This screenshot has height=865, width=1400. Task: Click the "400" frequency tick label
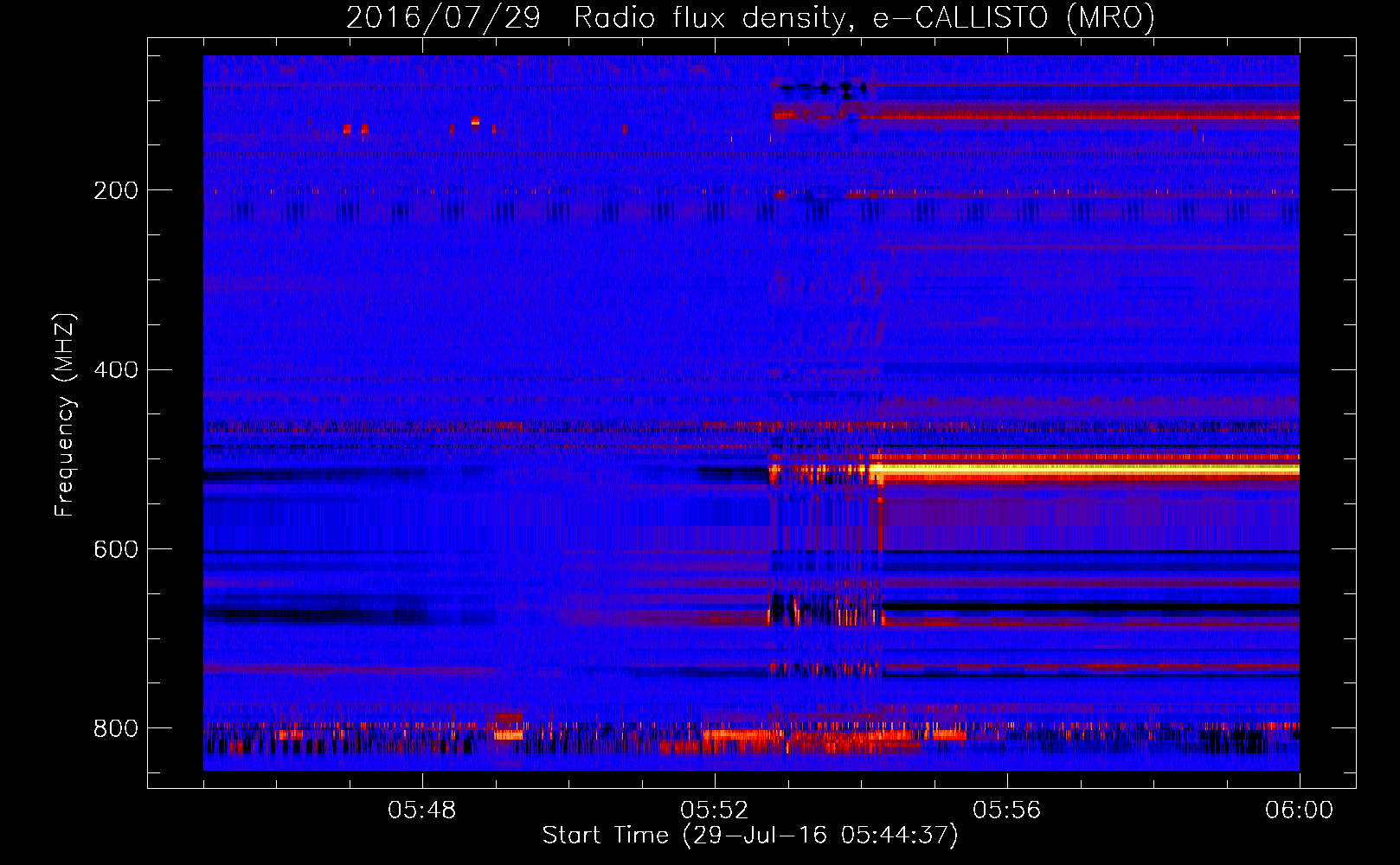pos(115,370)
